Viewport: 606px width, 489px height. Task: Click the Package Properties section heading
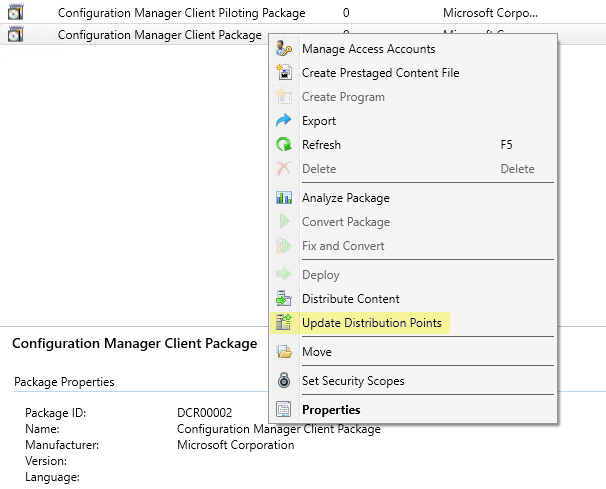pyautogui.click(x=64, y=382)
